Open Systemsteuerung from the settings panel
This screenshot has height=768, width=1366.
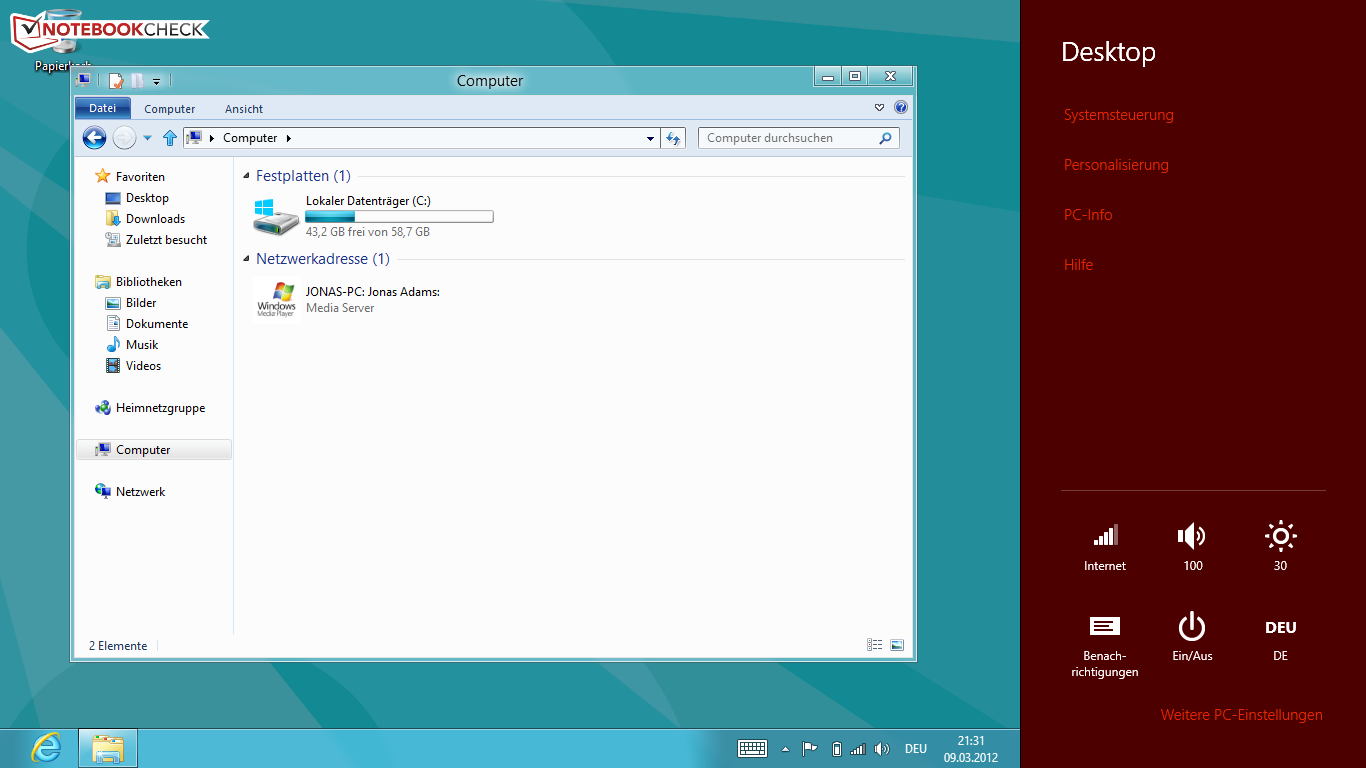coord(1119,115)
